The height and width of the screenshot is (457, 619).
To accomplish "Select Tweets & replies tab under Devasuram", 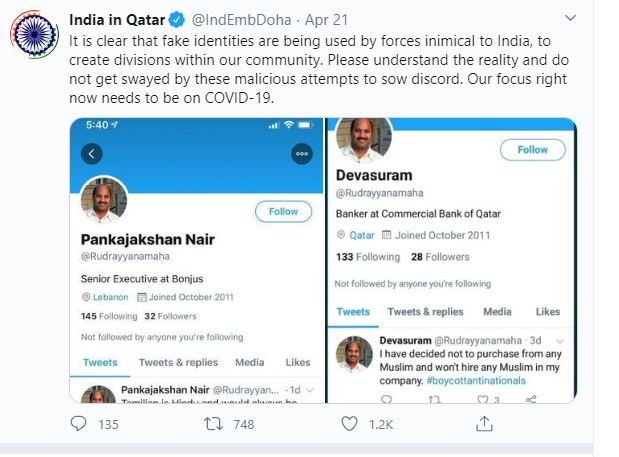I will point(425,312).
